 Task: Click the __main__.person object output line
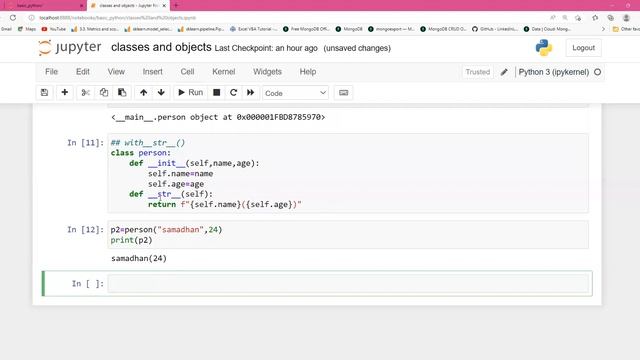pos(218,117)
